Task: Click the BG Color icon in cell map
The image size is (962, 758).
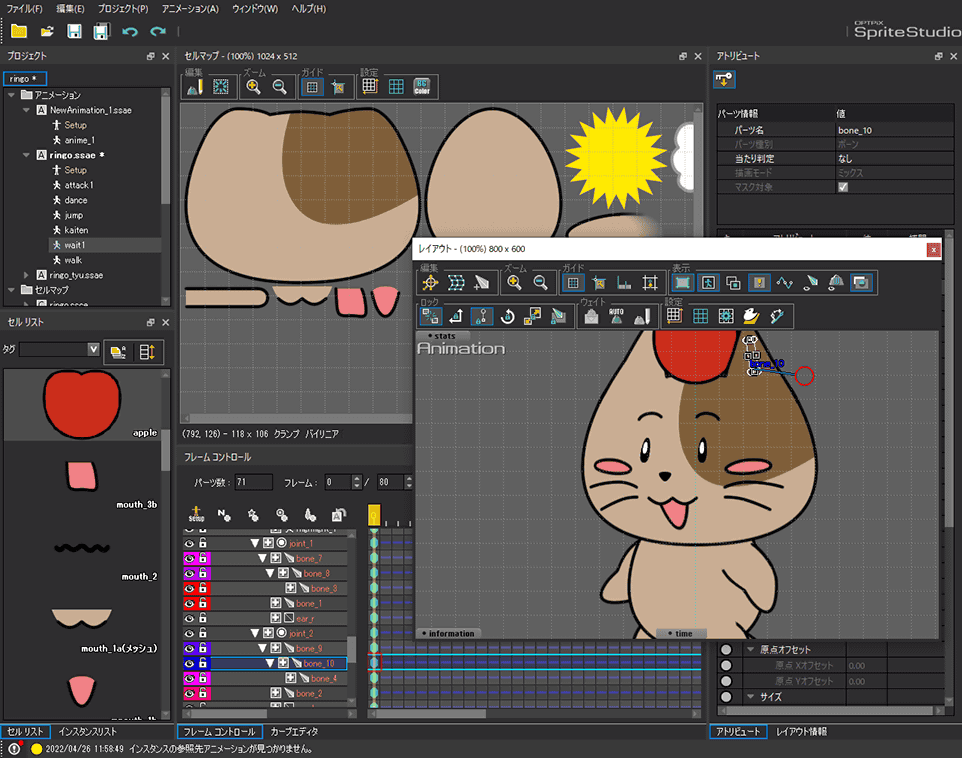Action: pos(422,87)
